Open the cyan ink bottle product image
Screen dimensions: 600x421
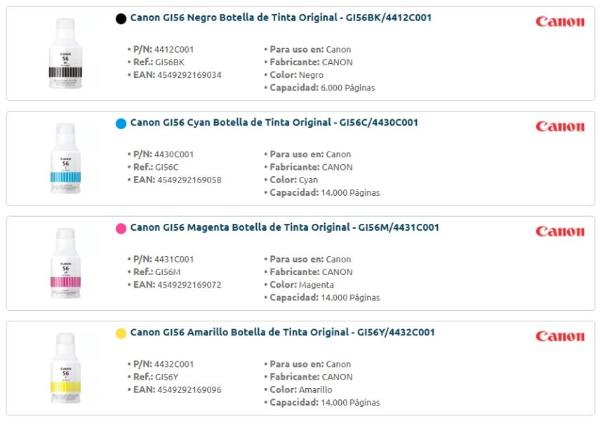coord(65,159)
